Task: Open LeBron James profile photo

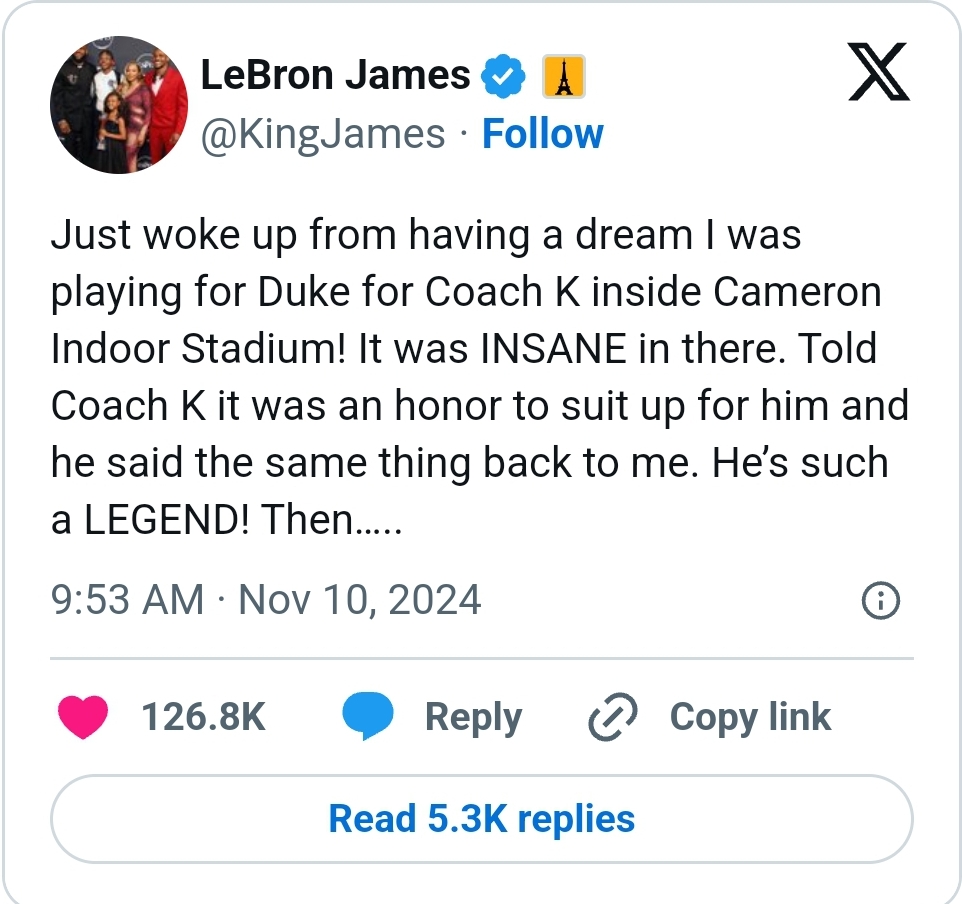Action: [x=119, y=105]
